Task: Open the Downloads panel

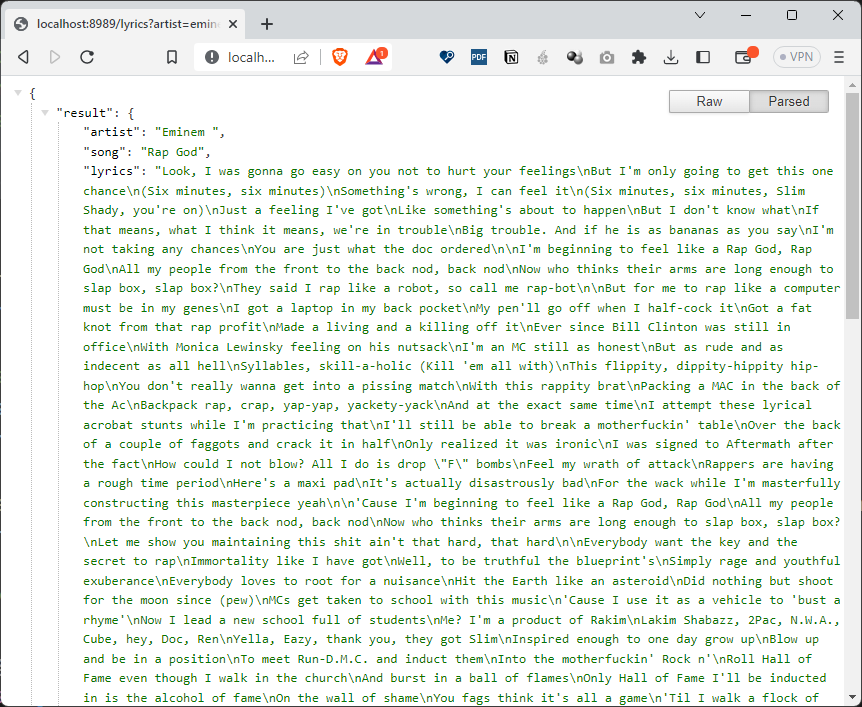Action: click(671, 57)
